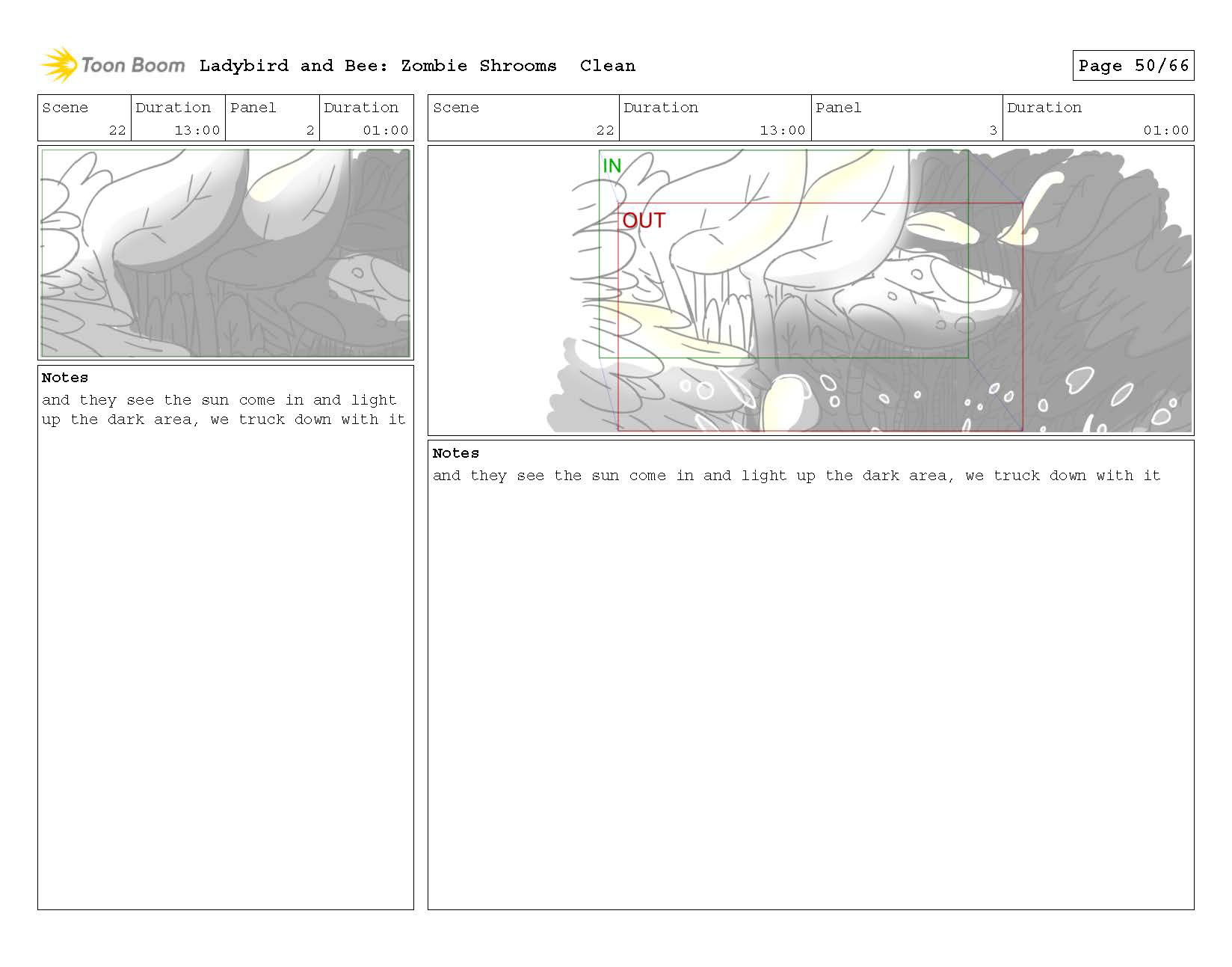Click the panel 2 note text about the sun

[x=224, y=410]
